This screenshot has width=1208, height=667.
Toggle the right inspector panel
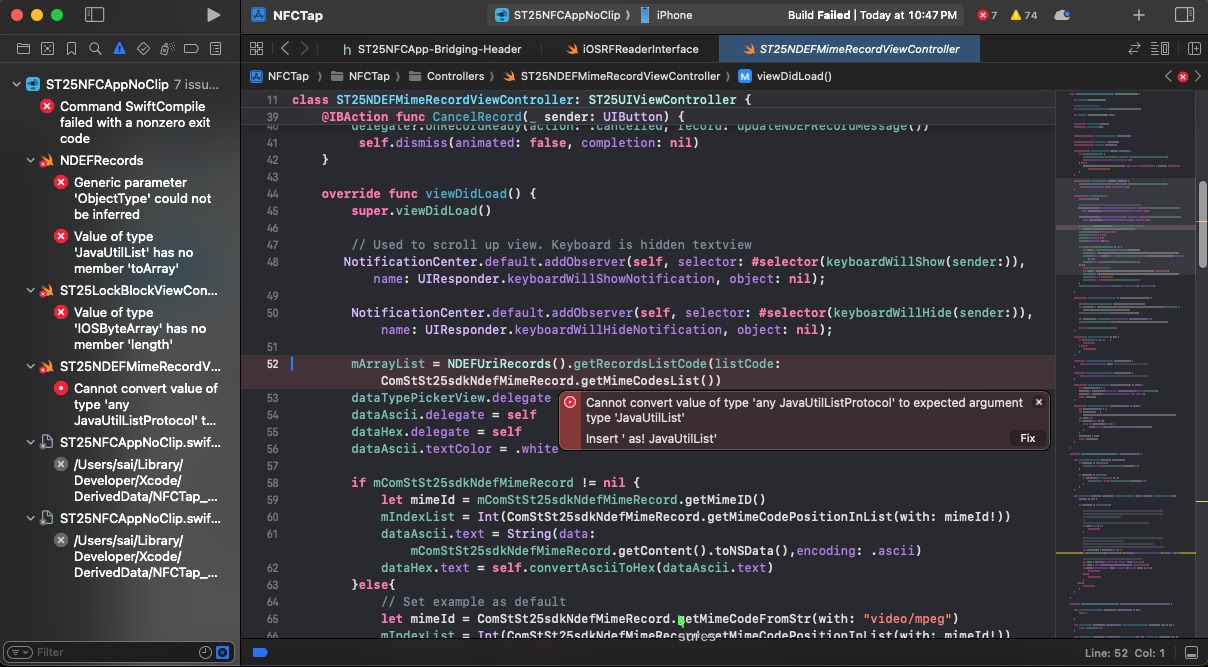click(x=1184, y=15)
